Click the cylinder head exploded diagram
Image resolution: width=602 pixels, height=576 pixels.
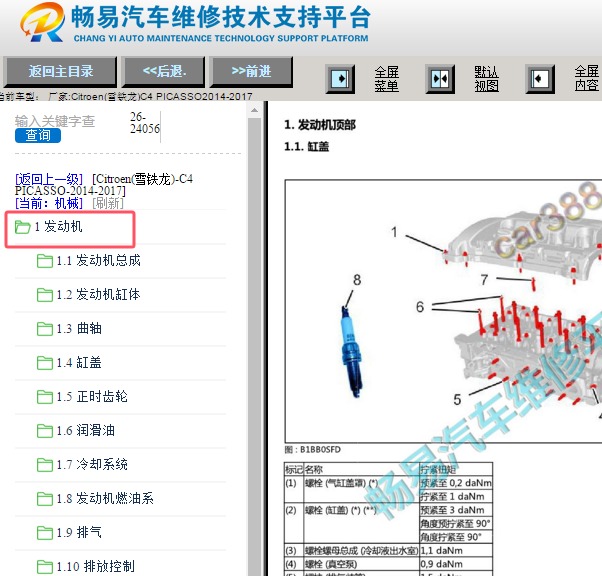coord(443,311)
